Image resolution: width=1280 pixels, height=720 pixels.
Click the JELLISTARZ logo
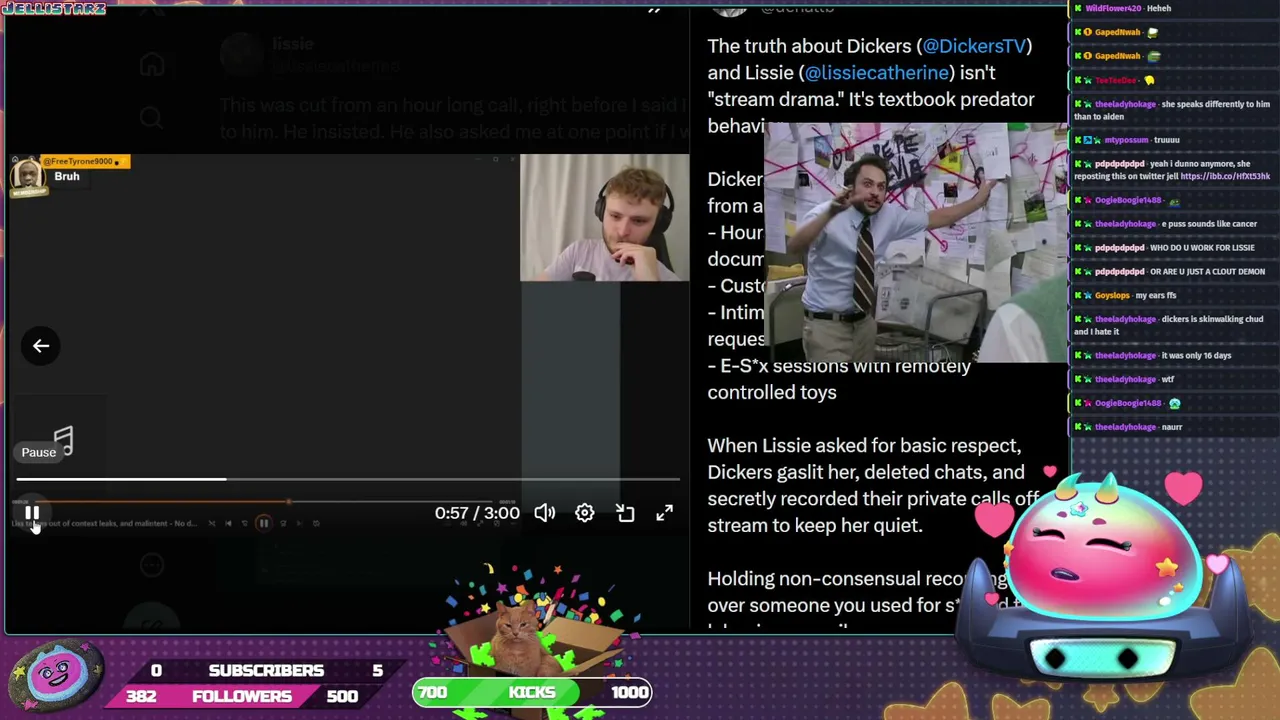56,8
